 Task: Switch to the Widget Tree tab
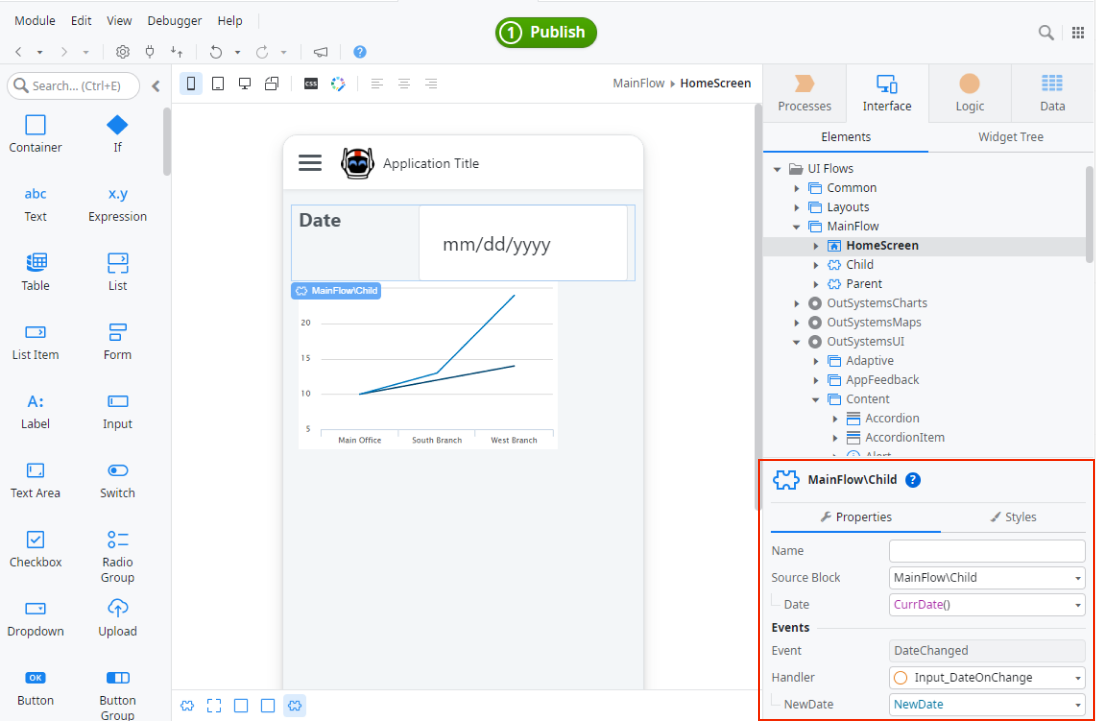point(1010,137)
